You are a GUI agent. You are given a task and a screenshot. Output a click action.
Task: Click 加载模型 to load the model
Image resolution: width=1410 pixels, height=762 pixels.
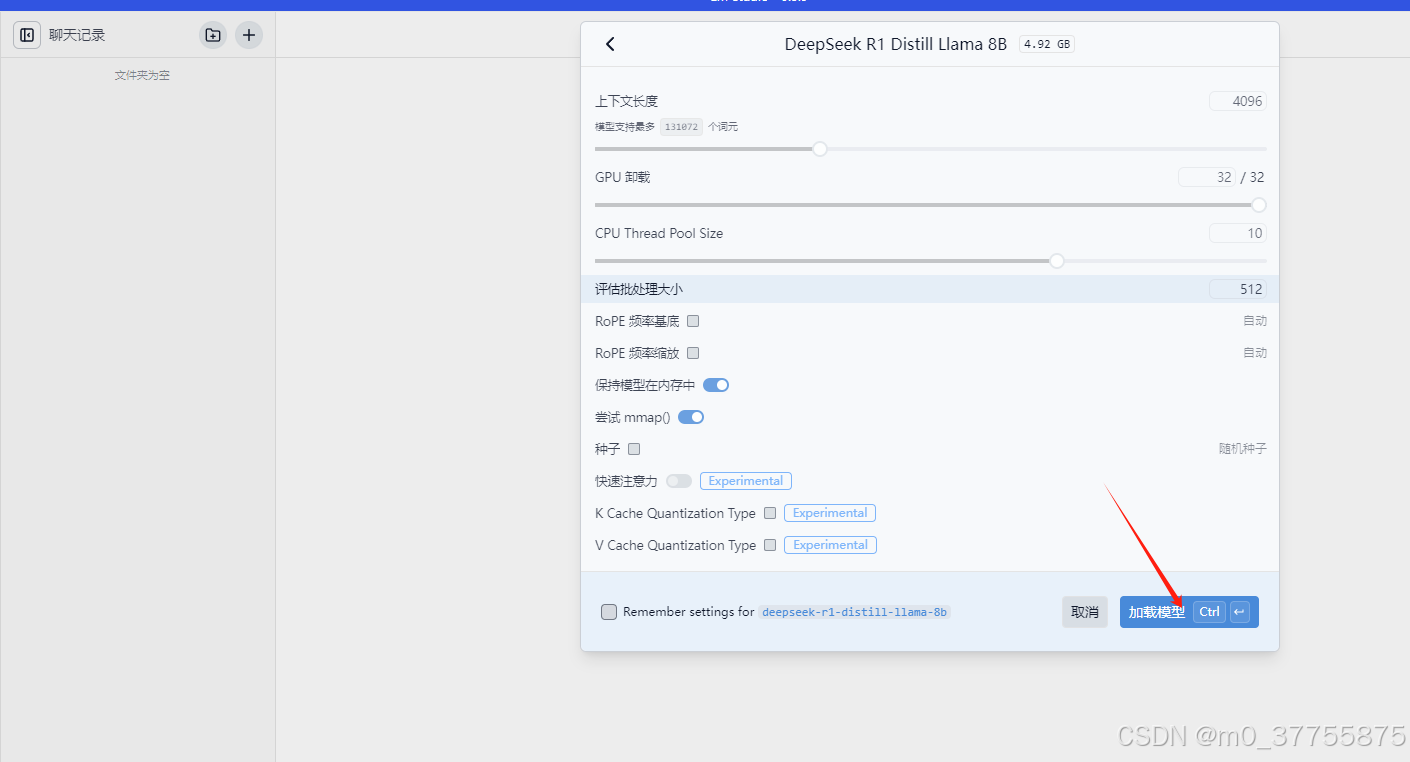[x=1189, y=612]
